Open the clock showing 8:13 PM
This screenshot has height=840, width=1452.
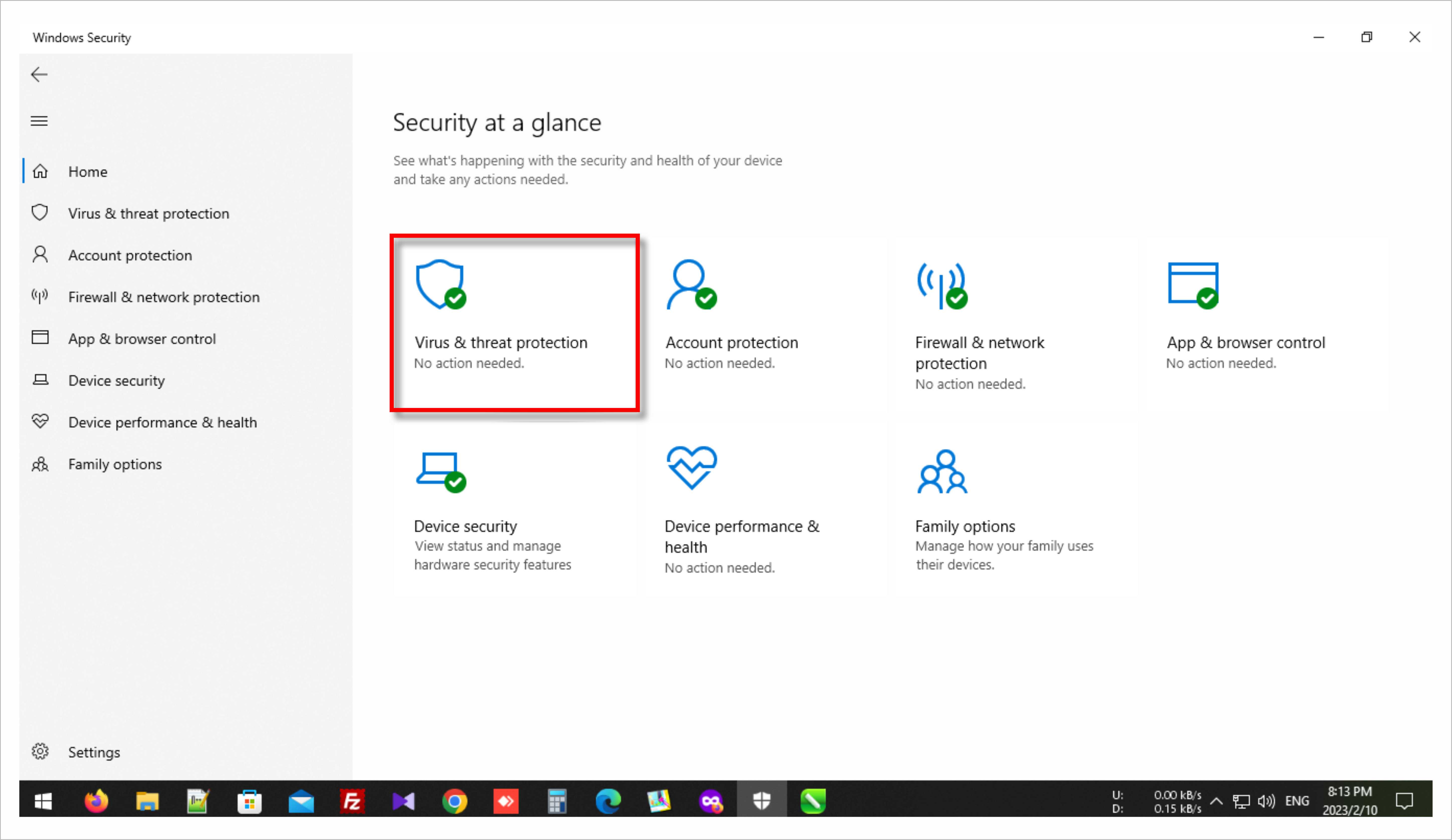click(x=1350, y=801)
